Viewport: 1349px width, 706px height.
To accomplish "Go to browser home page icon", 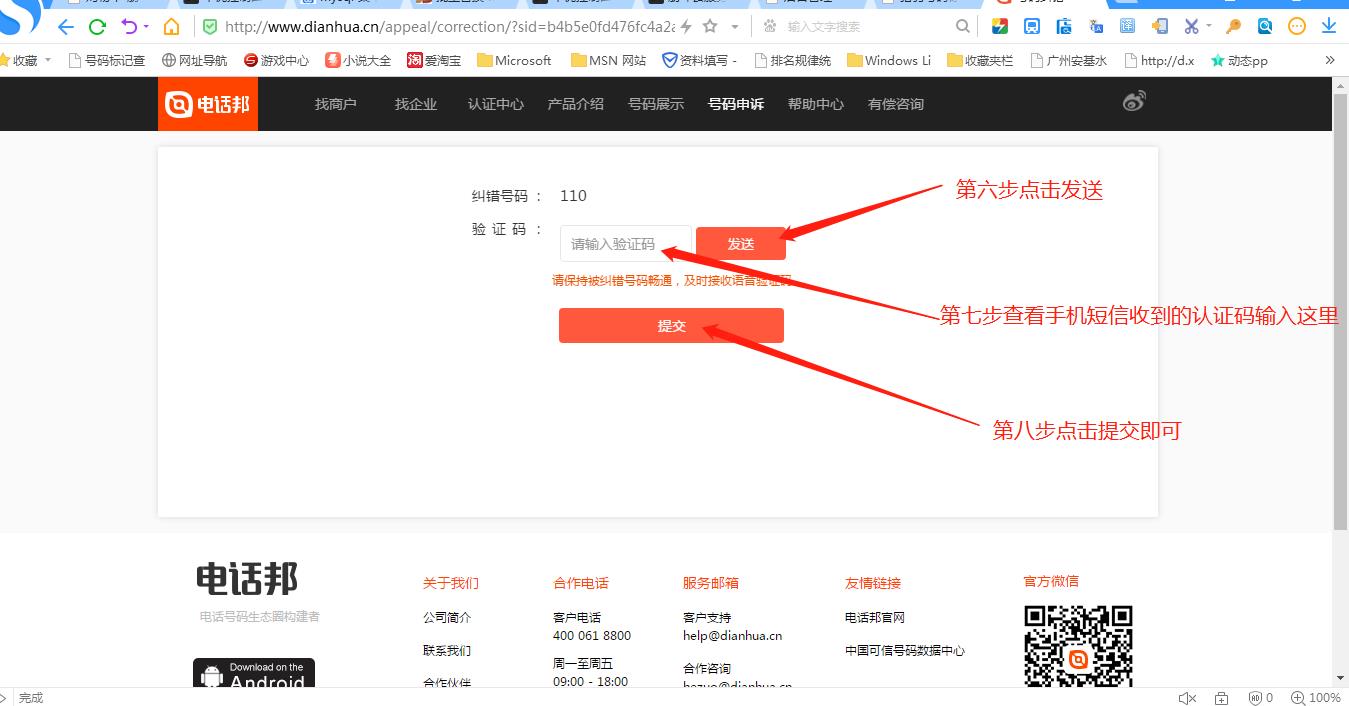I will [172, 27].
